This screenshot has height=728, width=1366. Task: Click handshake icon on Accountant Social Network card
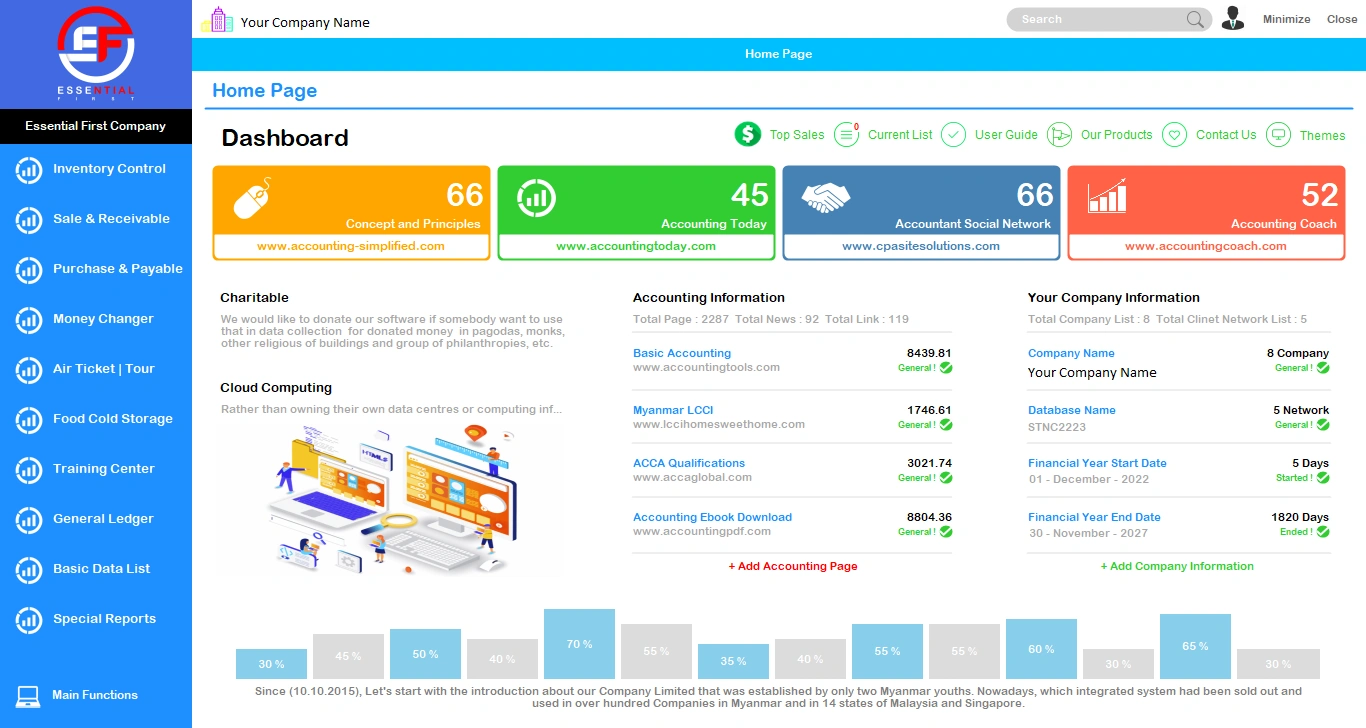pyautogui.click(x=826, y=197)
